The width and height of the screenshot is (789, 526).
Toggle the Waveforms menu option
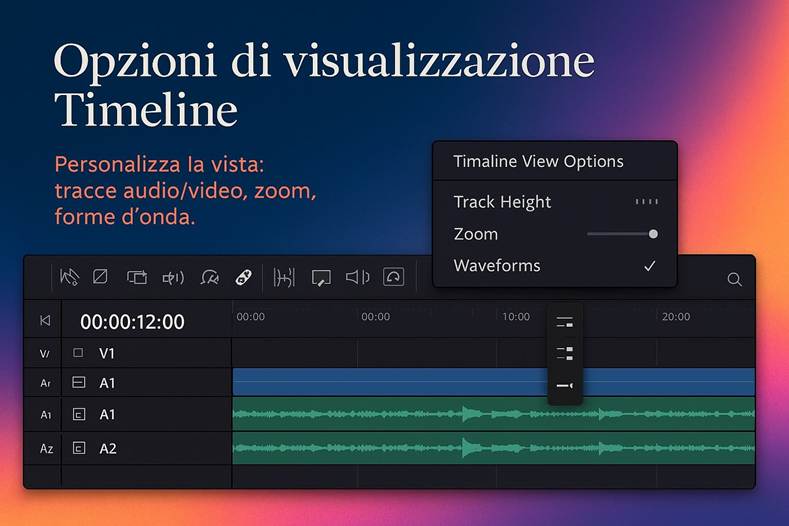point(555,265)
